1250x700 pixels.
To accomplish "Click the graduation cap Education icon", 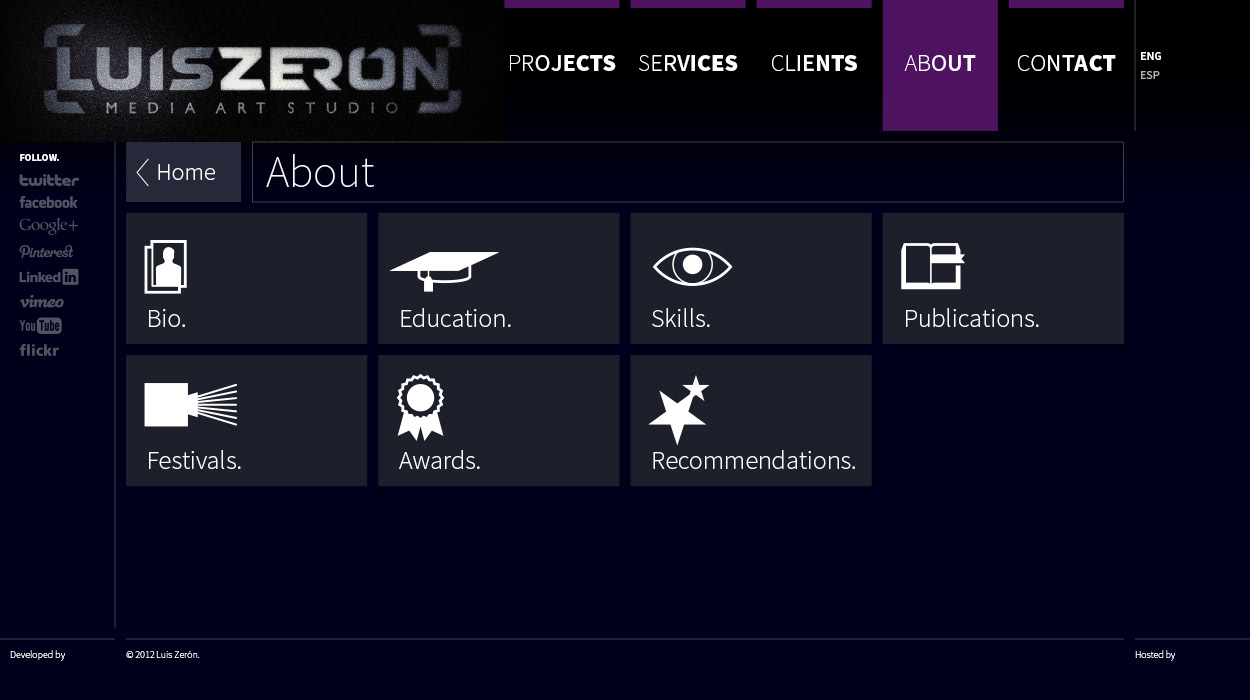I will [x=444, y=271].
